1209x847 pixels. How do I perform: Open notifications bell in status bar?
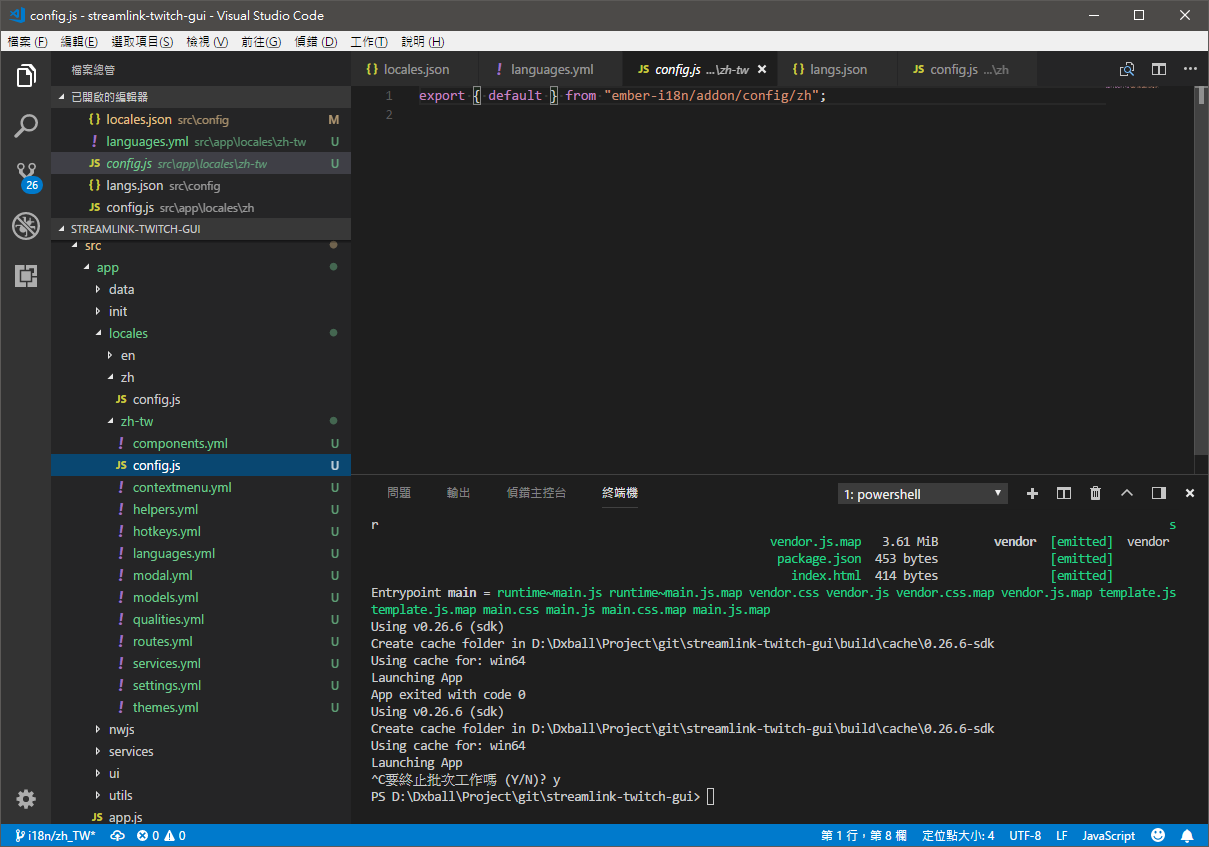point(1187,835)
